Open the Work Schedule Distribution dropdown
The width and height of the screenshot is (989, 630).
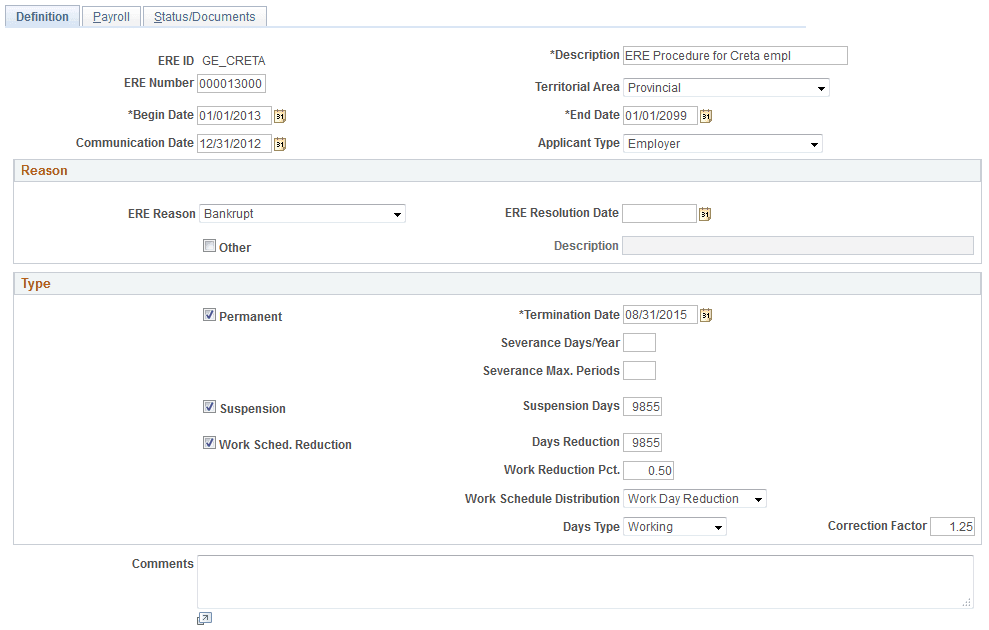point(758,498)
